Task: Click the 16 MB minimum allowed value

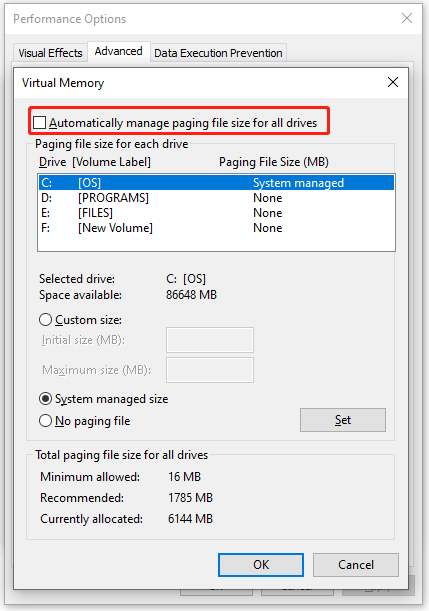Action: point(184,477)
